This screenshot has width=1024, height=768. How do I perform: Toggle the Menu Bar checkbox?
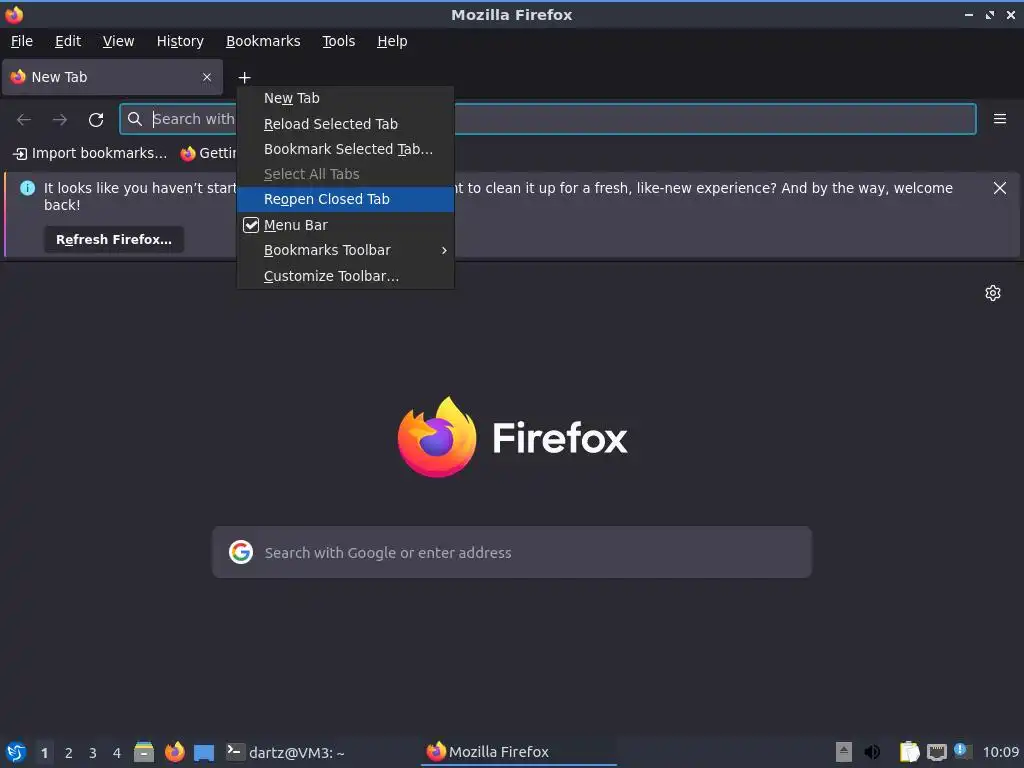(x=251, y=225)
